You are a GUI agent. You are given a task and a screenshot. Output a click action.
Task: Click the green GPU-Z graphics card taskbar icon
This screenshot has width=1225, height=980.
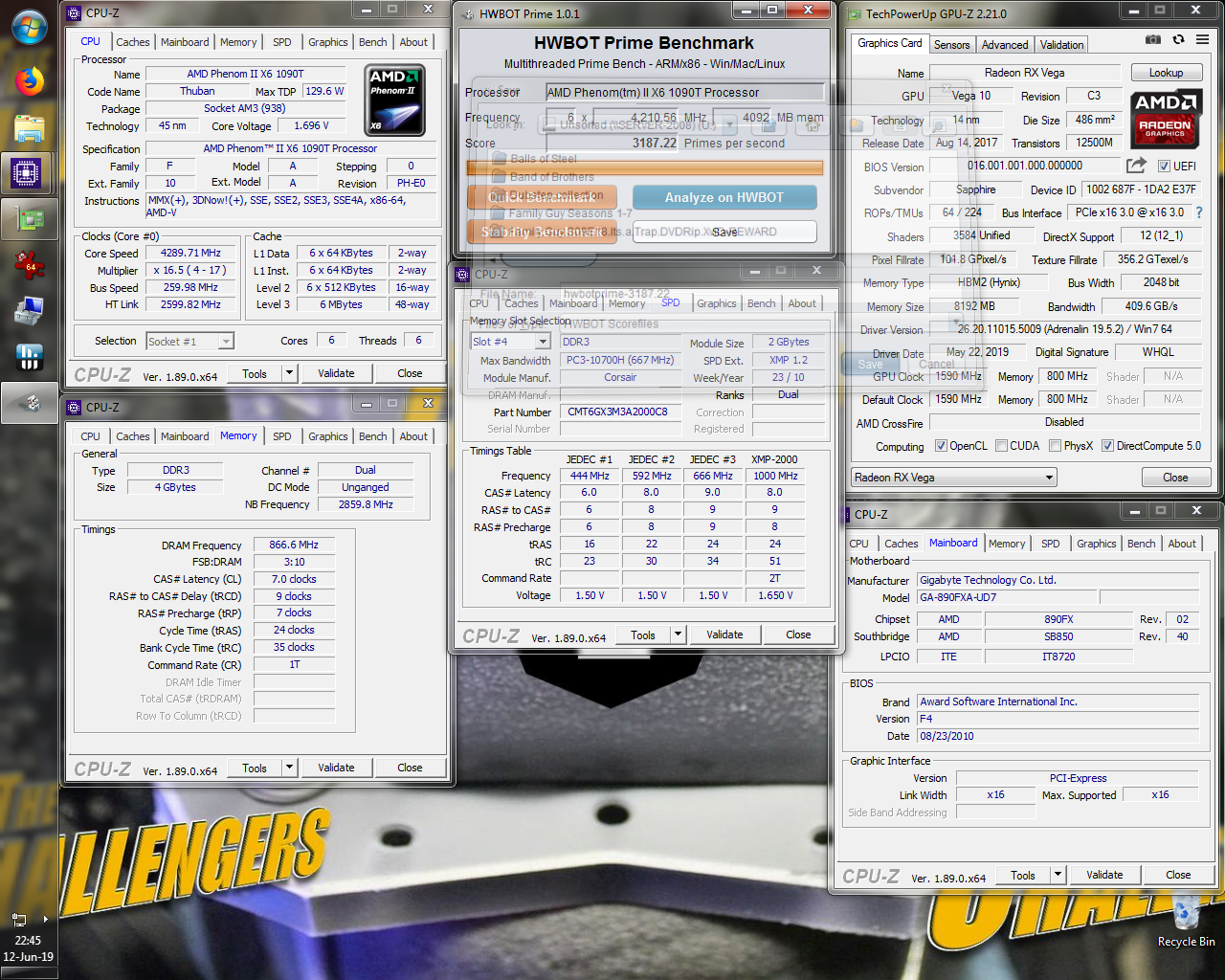coord(30,219)
